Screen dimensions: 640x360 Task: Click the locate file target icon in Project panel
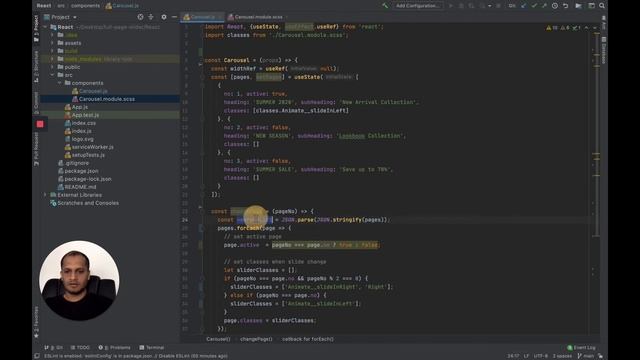pyautogui.click(x=140, y=17)
